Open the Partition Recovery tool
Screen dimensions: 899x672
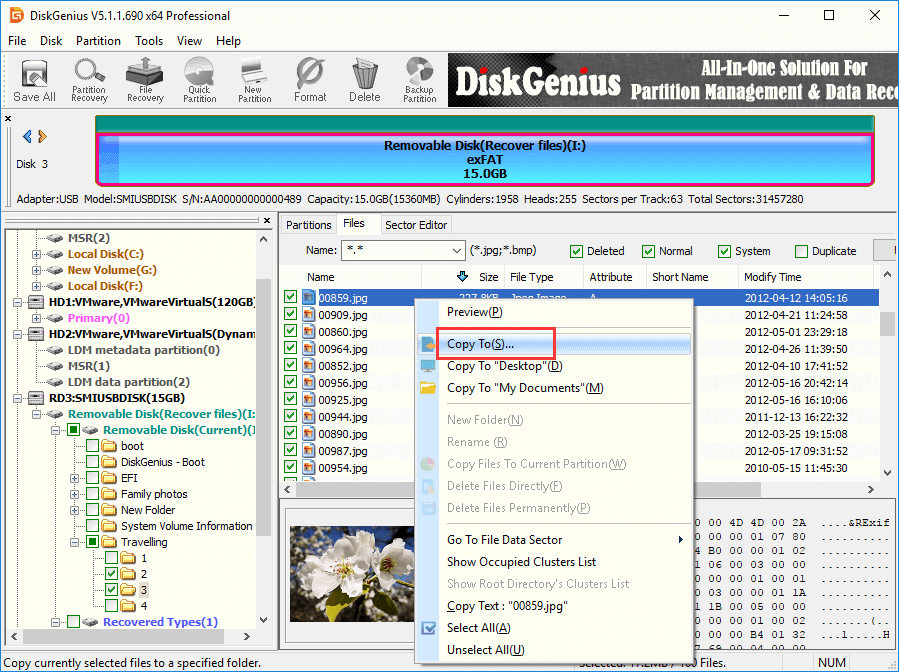pos(89,81)
